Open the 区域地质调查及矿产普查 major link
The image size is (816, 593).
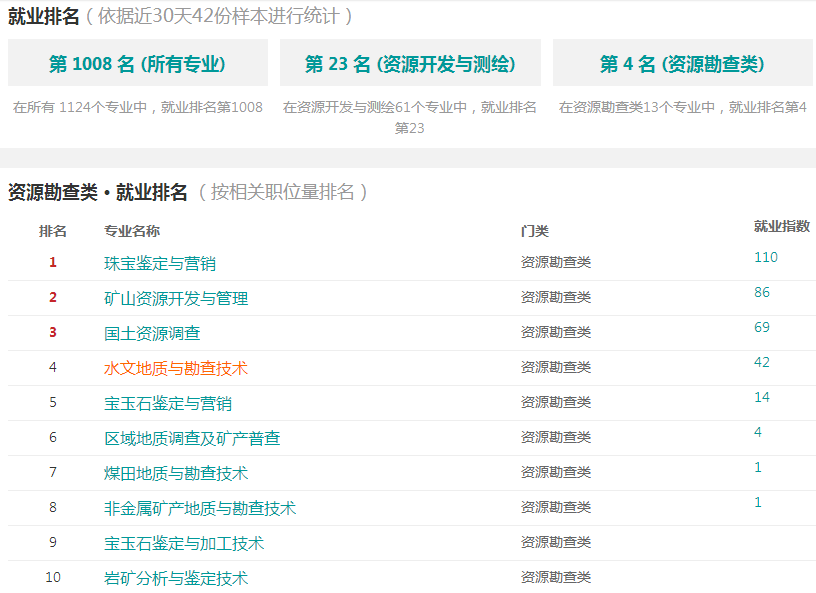coord(192,438)
